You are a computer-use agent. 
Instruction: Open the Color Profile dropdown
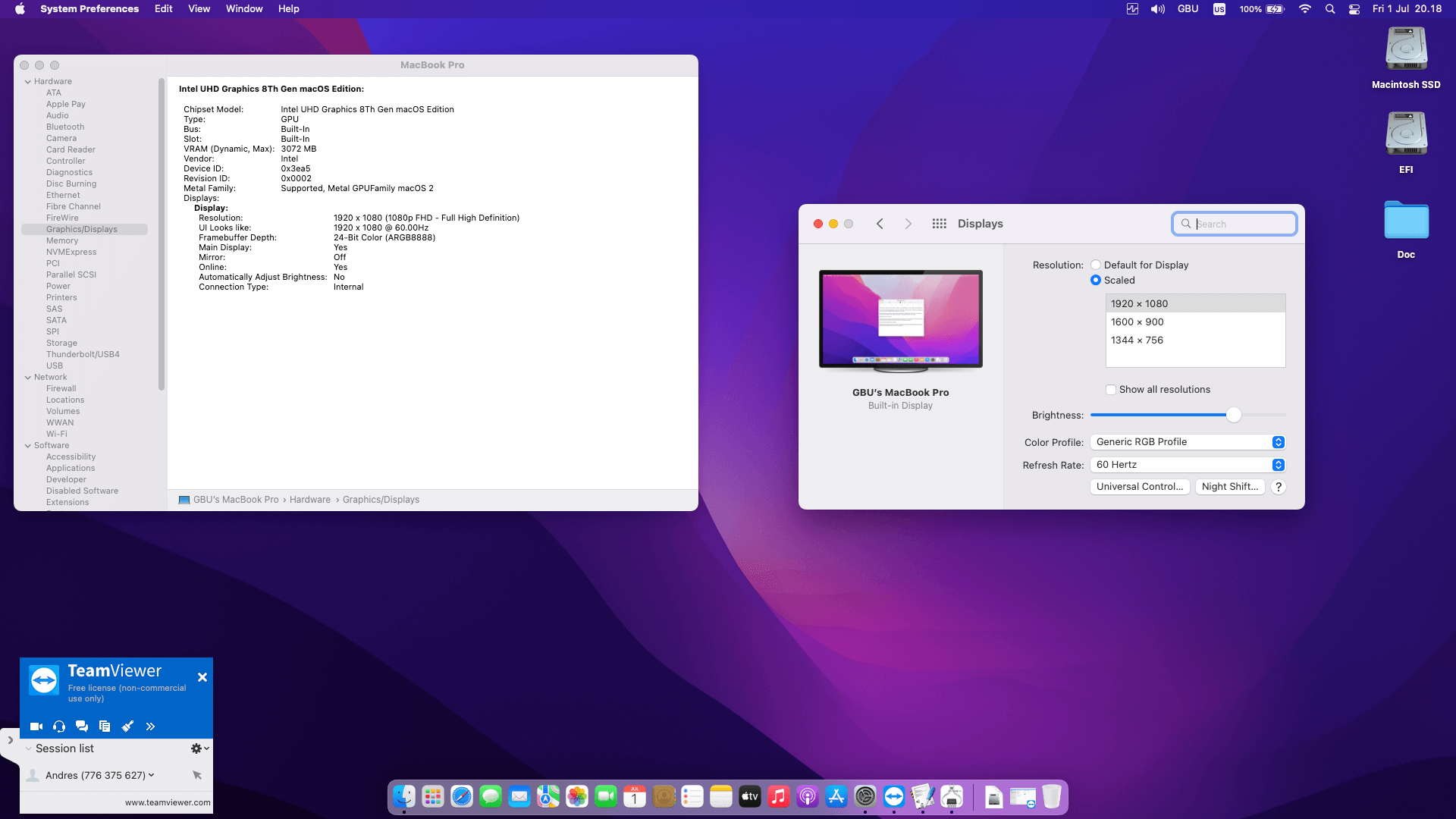(1188, 442)
